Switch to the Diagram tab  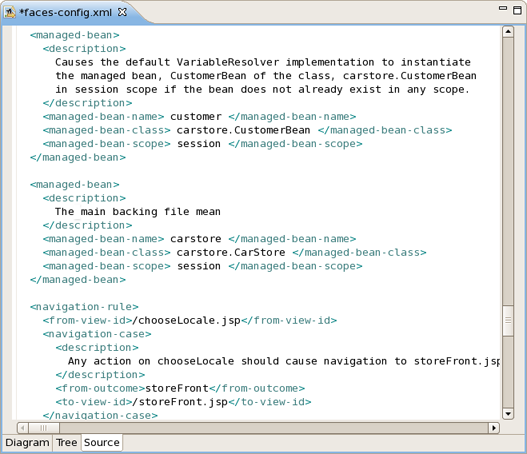tap(27, 443)
